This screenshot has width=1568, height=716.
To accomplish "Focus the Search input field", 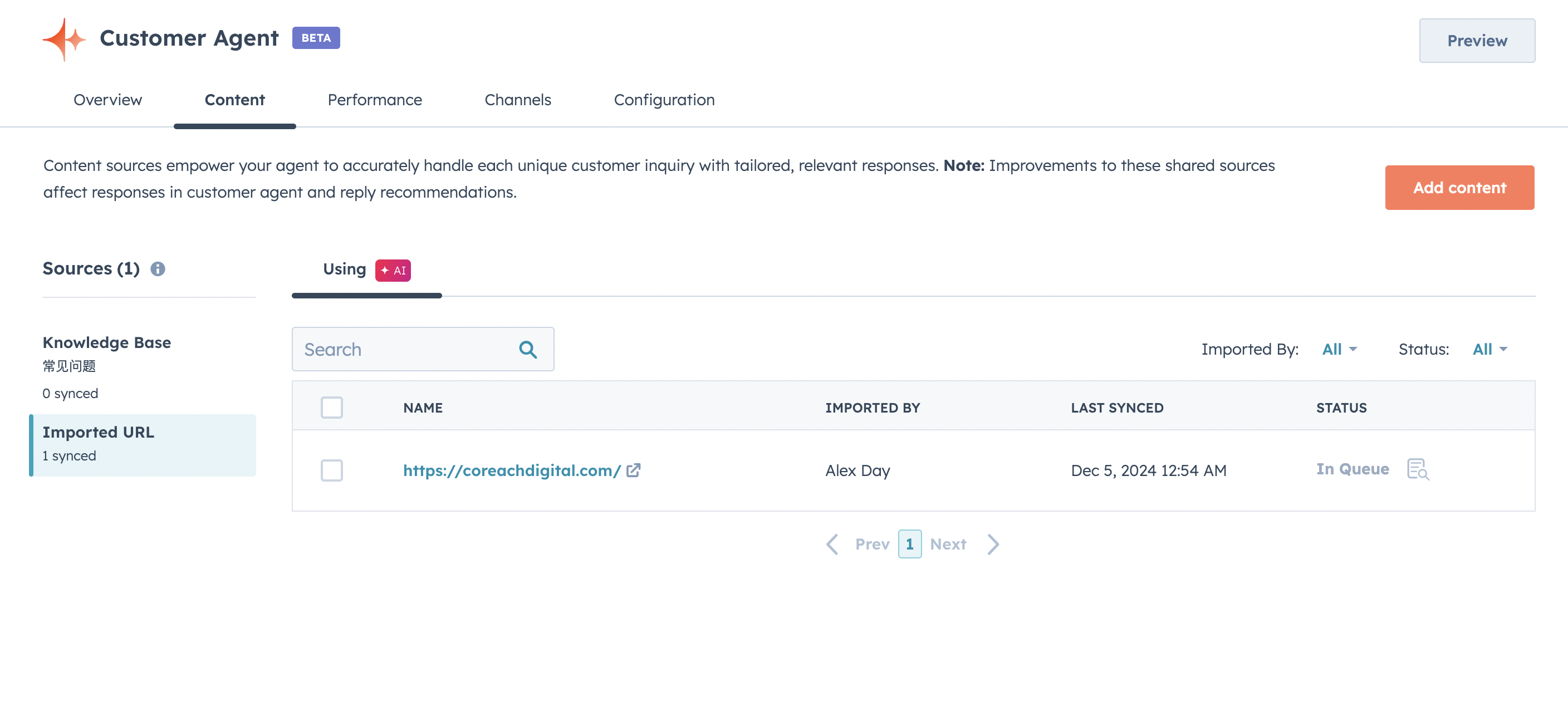I will tap(423, 350).
